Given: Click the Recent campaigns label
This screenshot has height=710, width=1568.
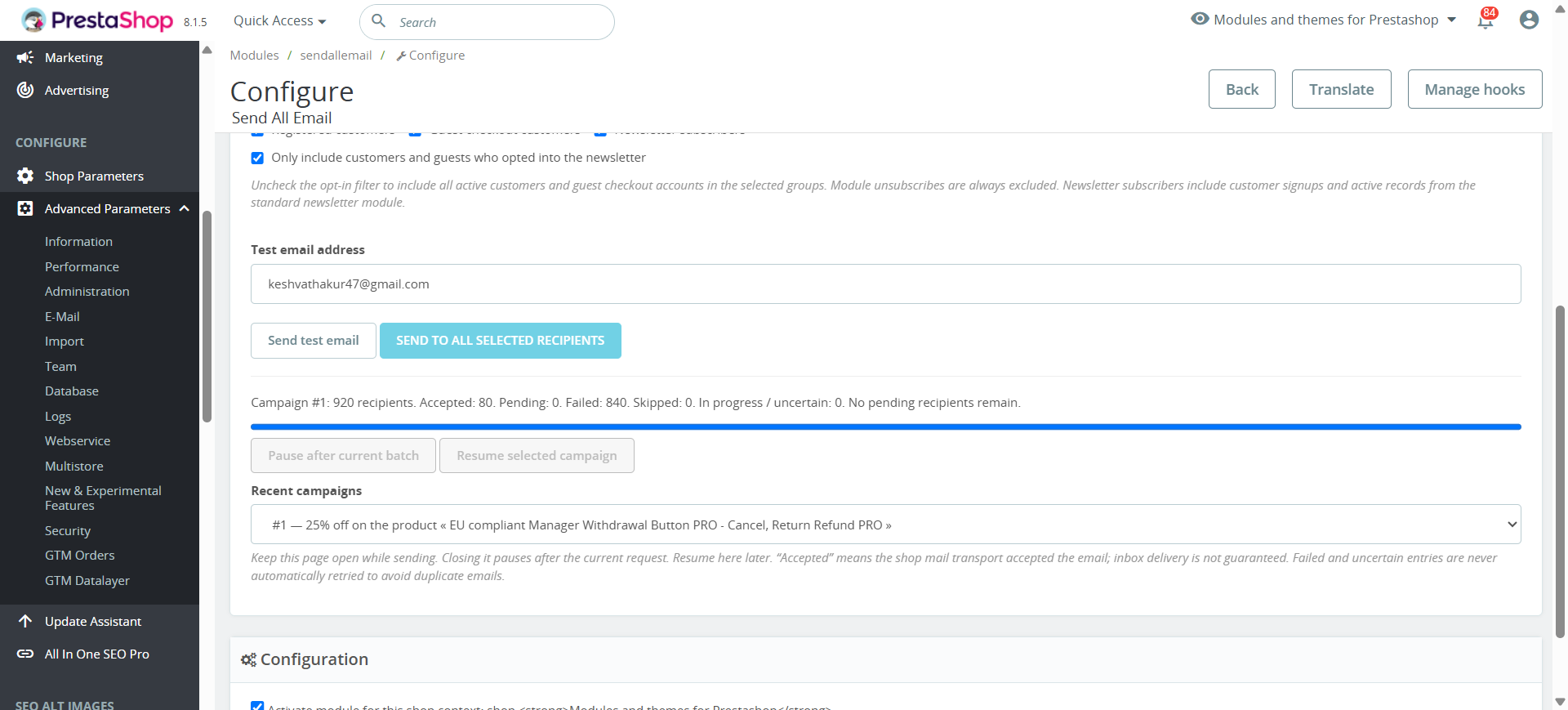Looking at the screenshot, I should [x=306, y=491].
